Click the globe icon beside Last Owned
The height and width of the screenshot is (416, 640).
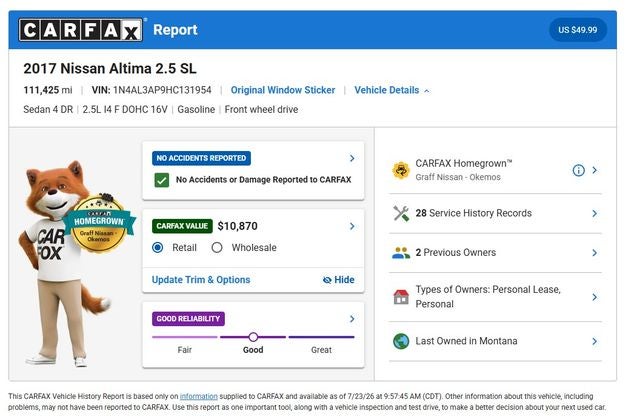pos(401,341)
